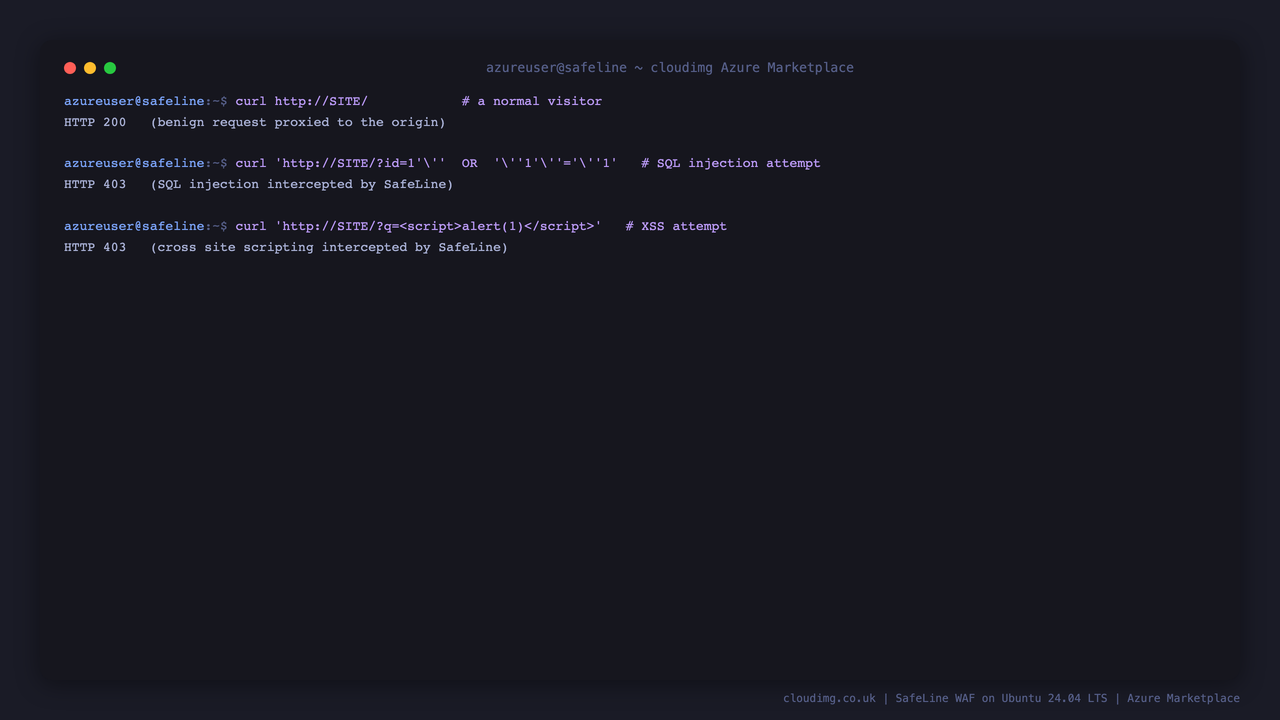Click the terminal title azureuser@safeline
The image size is (1280, 720).
tap(670, 68)
